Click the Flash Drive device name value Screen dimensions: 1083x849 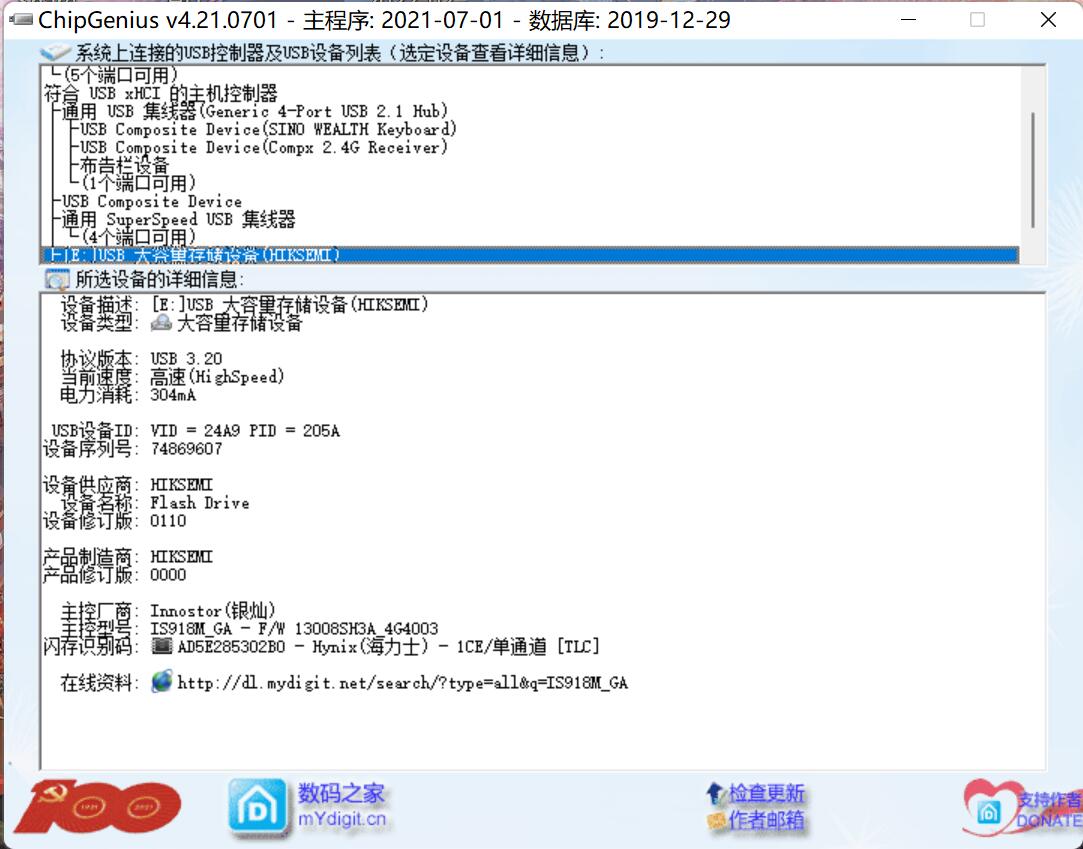tap(200, 503)
